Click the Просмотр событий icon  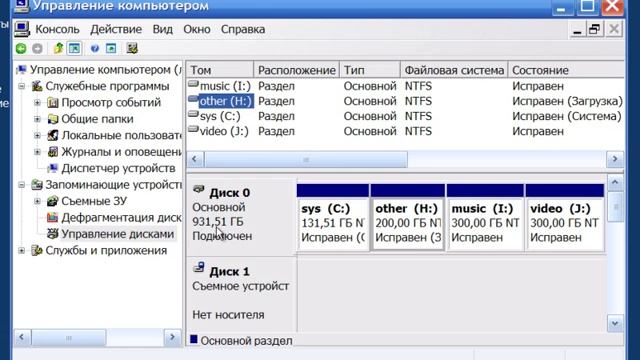(53, 102)
